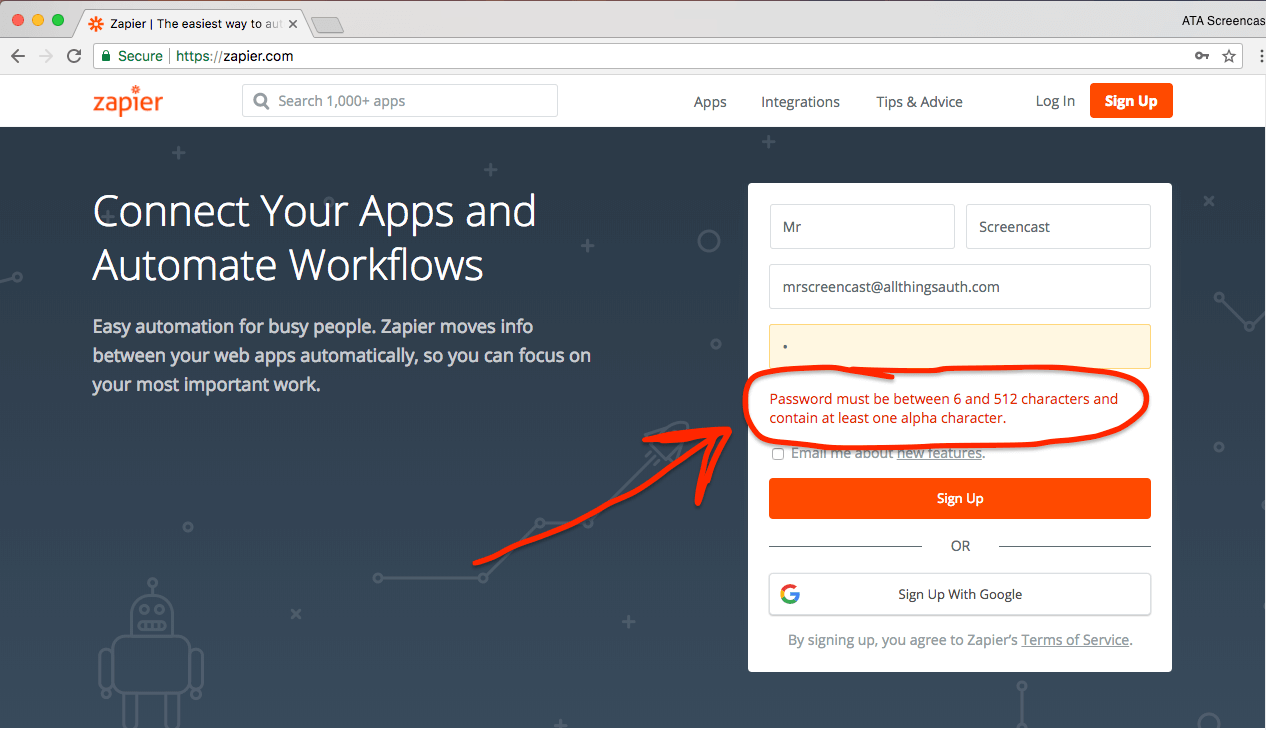Close the Zapier browser tab
The width and height of the screenshot is (1266, 730).
point(293,23)
